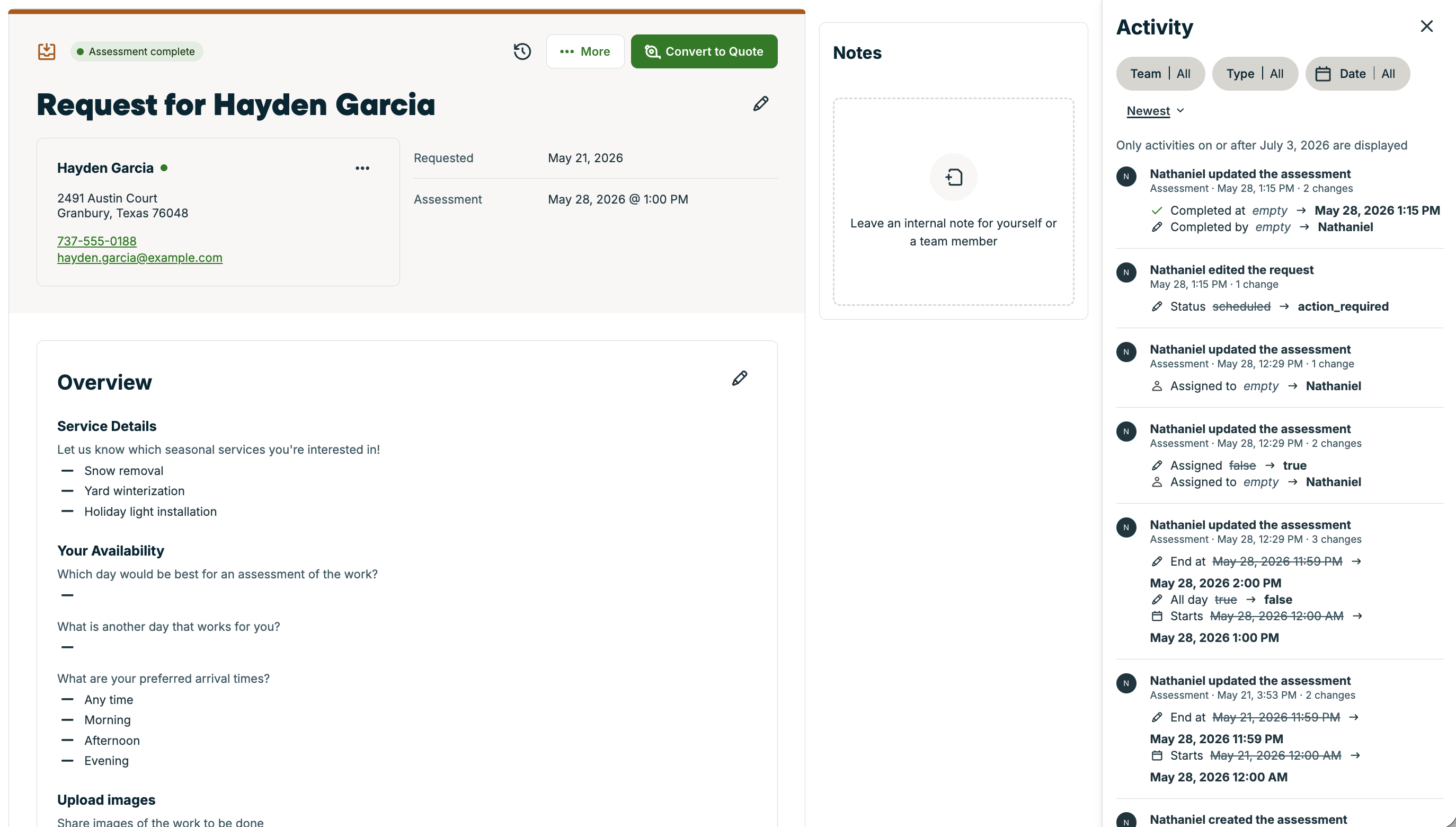Click the Hayden Garcia client name
The height and width of the screenshot is (827, 1456).
pos(105,168)
